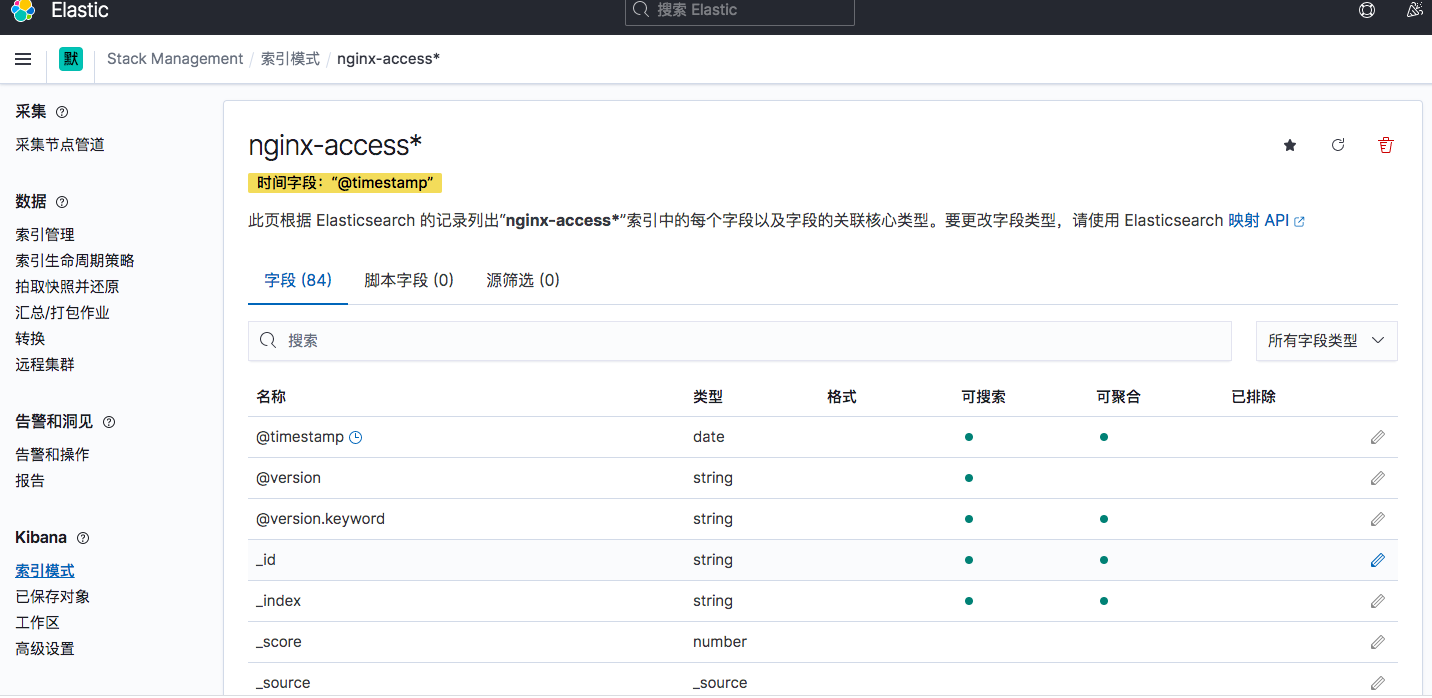The image size is (1432, 698).
Task: Click the help icon beside 告警和洞见
Action: [109, 422]
